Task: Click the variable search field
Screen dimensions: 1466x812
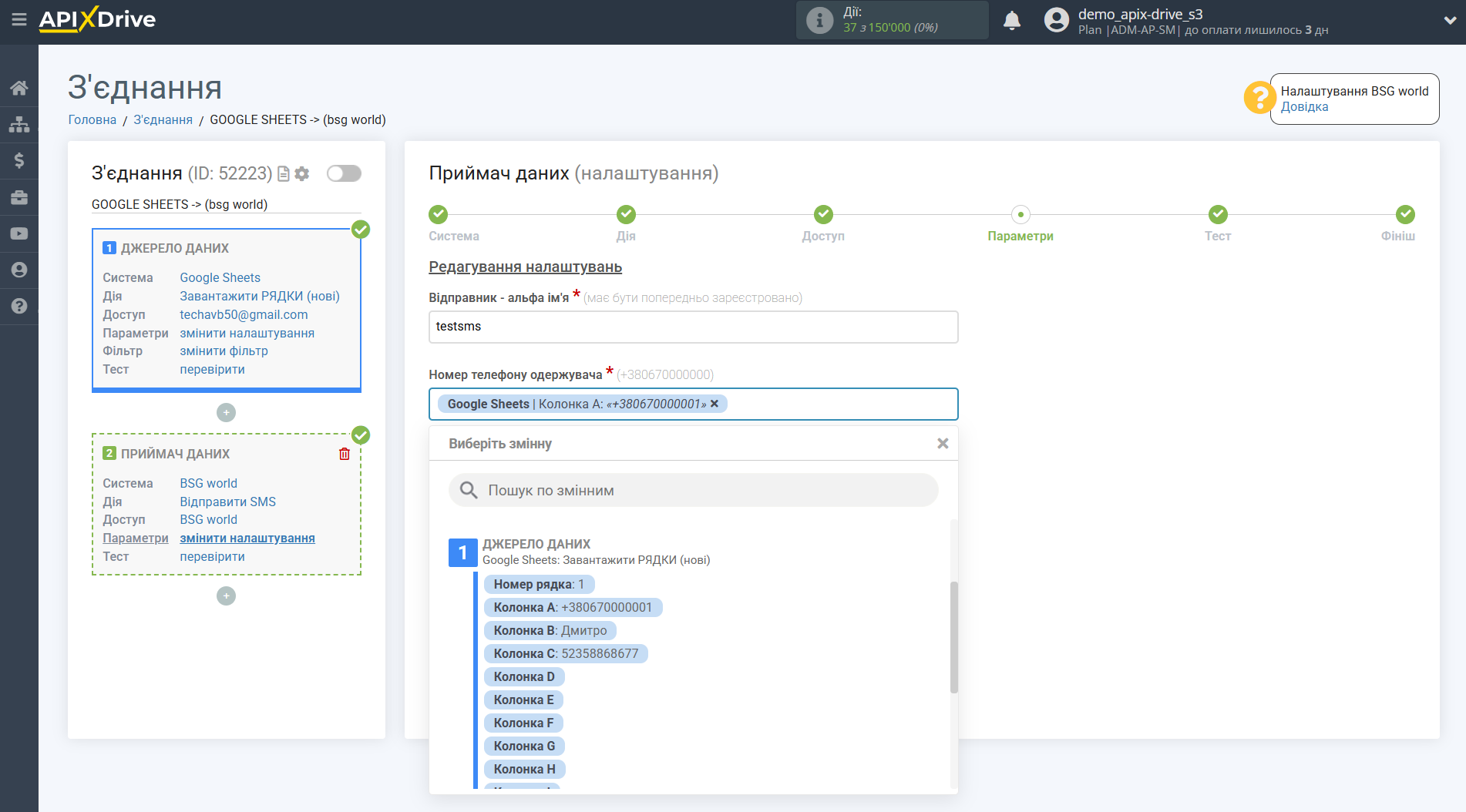Action: [694, 491]
